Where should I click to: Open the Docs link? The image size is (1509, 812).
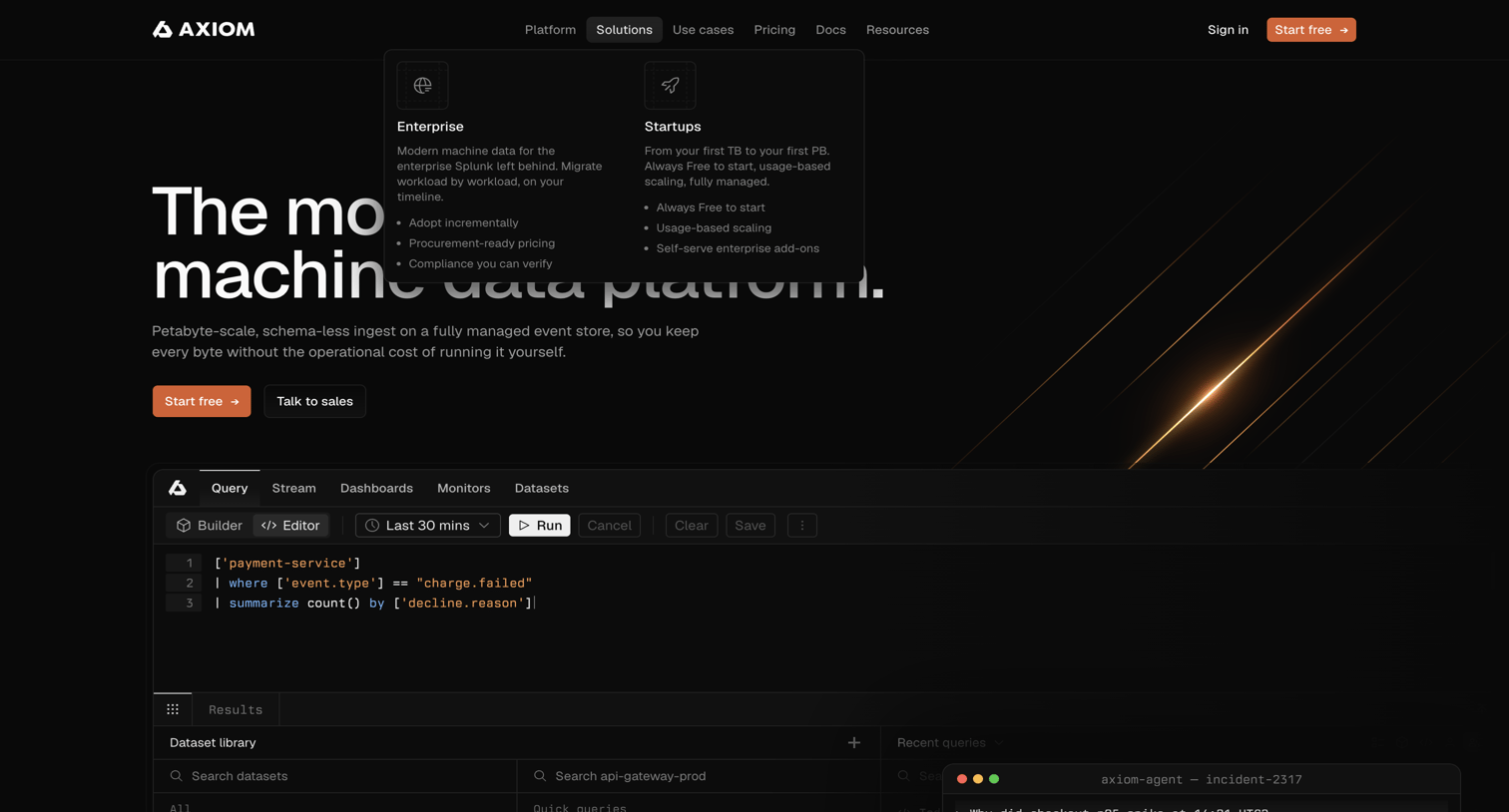830,30
